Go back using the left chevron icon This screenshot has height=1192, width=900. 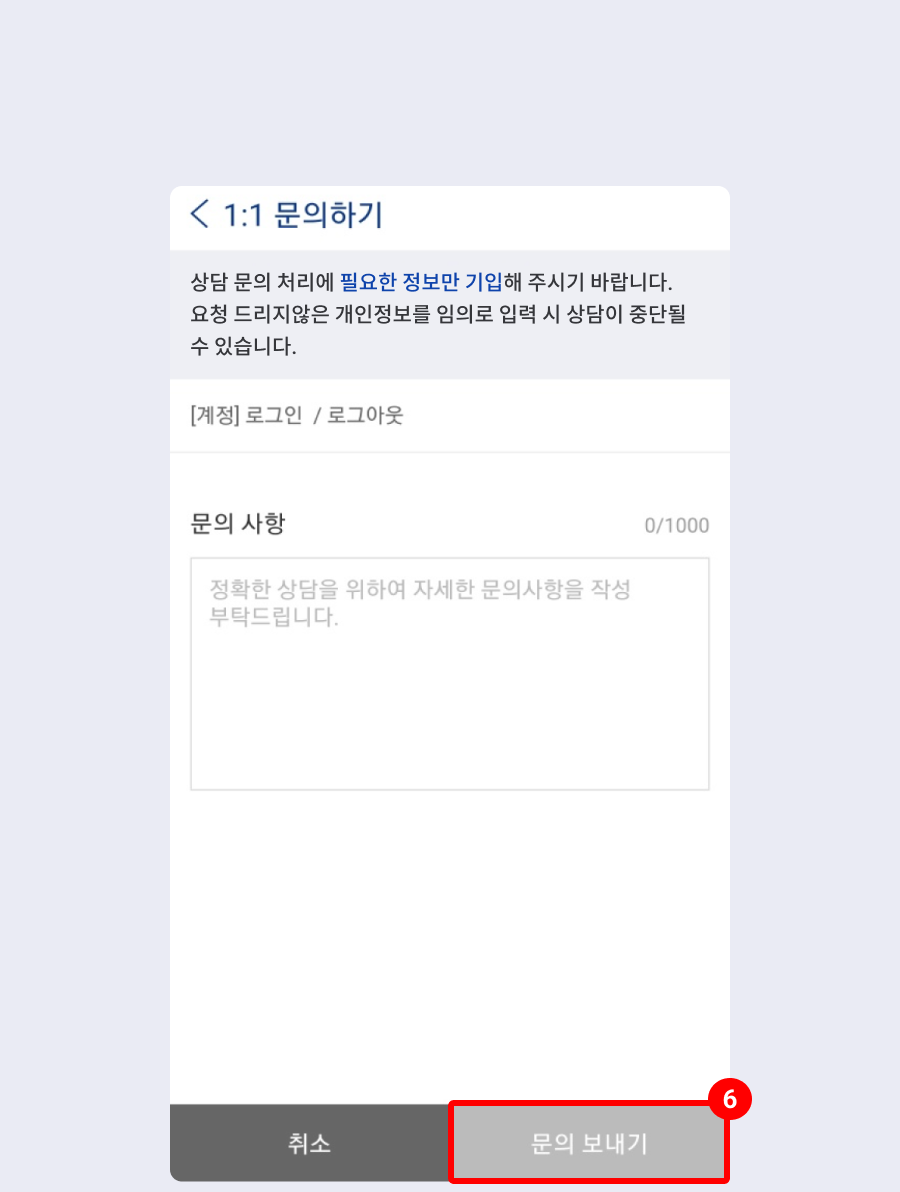tap(199, 214)
